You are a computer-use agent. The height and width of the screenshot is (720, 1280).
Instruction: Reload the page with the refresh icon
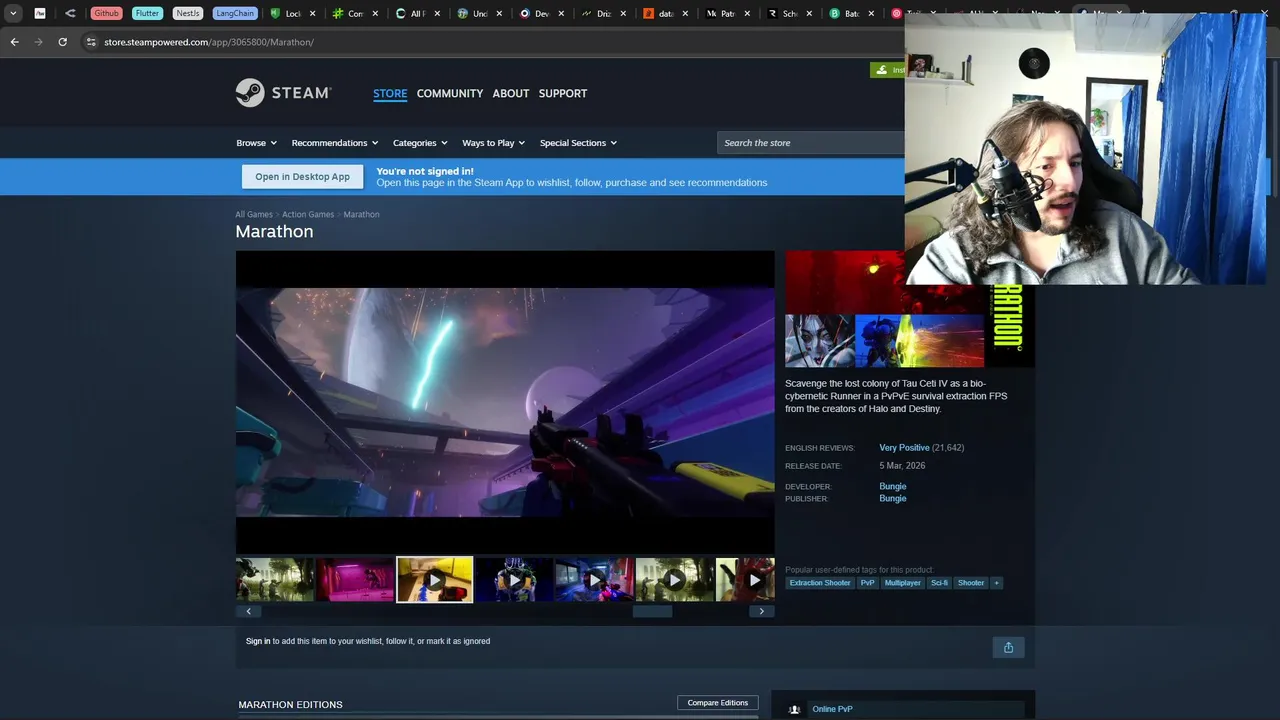tap(62, 42)
